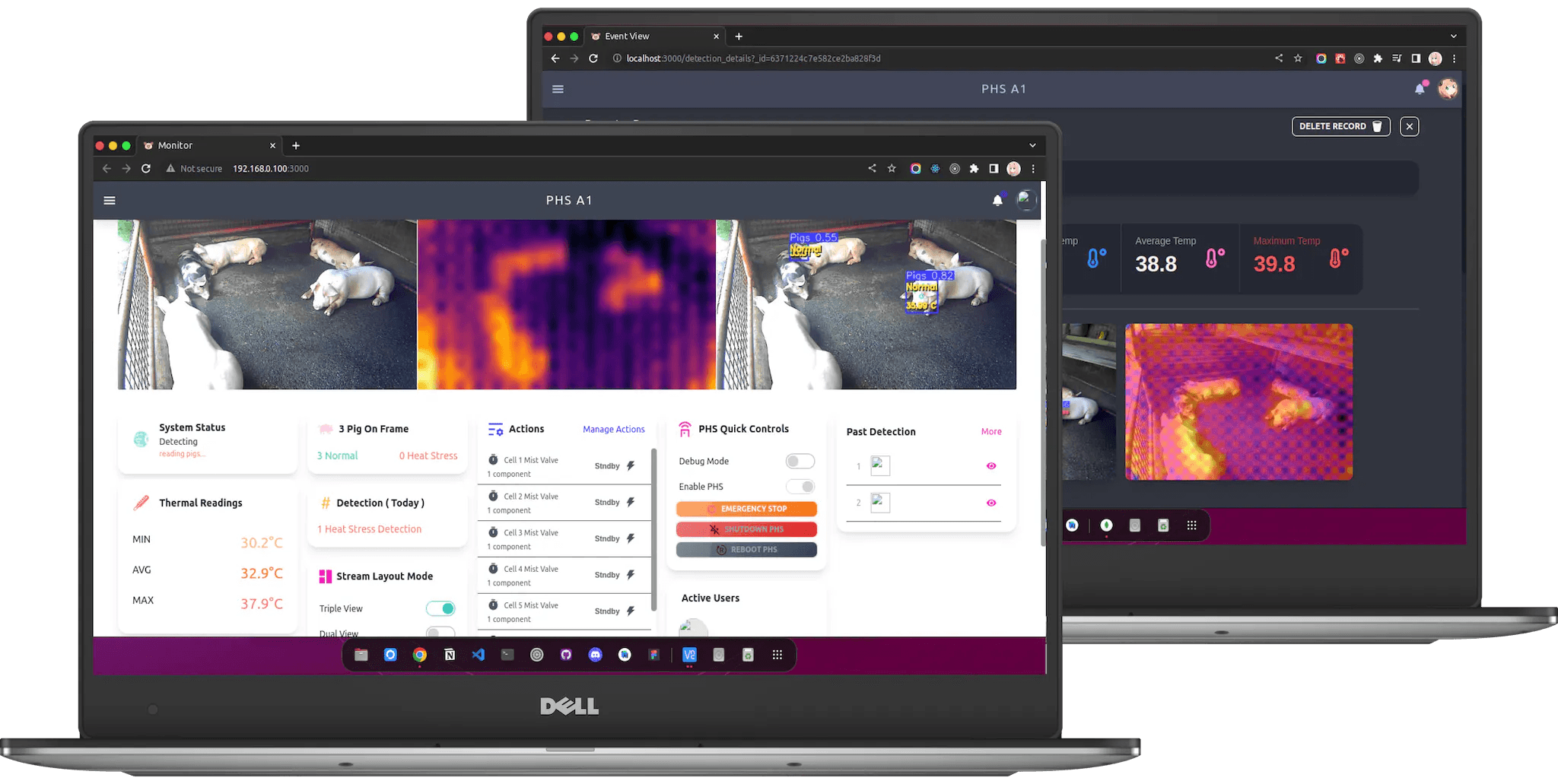Open More past detections link

click(x=991, y=432)
